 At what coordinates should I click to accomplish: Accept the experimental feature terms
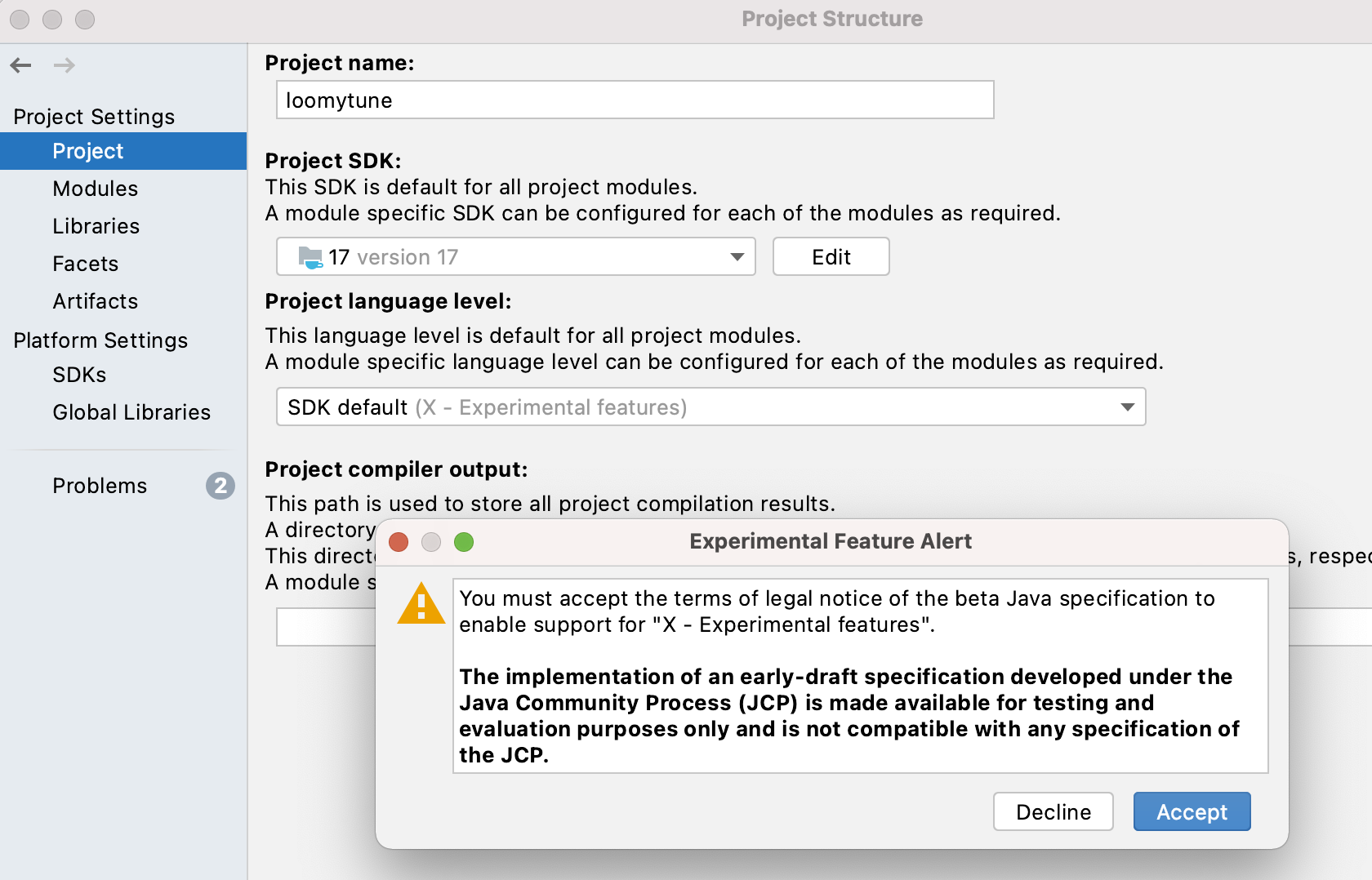point(1192,811)
